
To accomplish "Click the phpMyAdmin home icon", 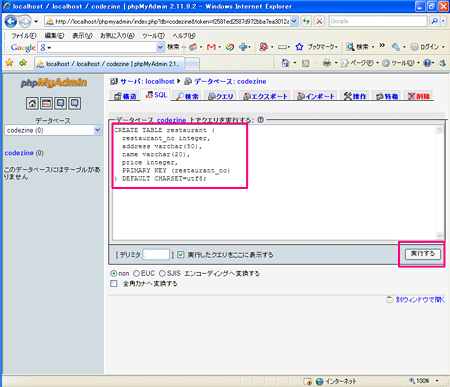I will [32, 103].
